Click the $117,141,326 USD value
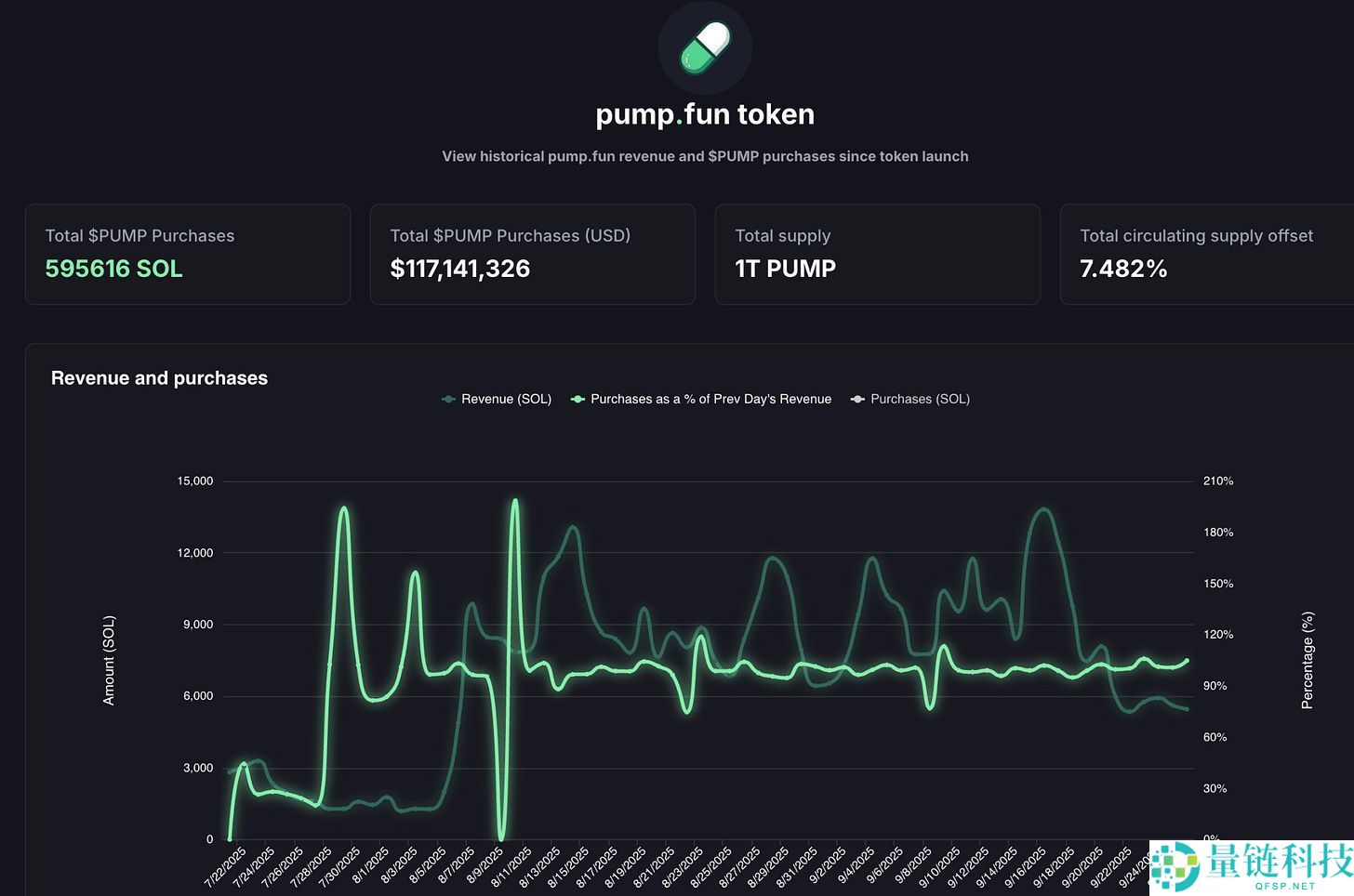Viewport: 1354px width, 896px height. tap(459, 269)
